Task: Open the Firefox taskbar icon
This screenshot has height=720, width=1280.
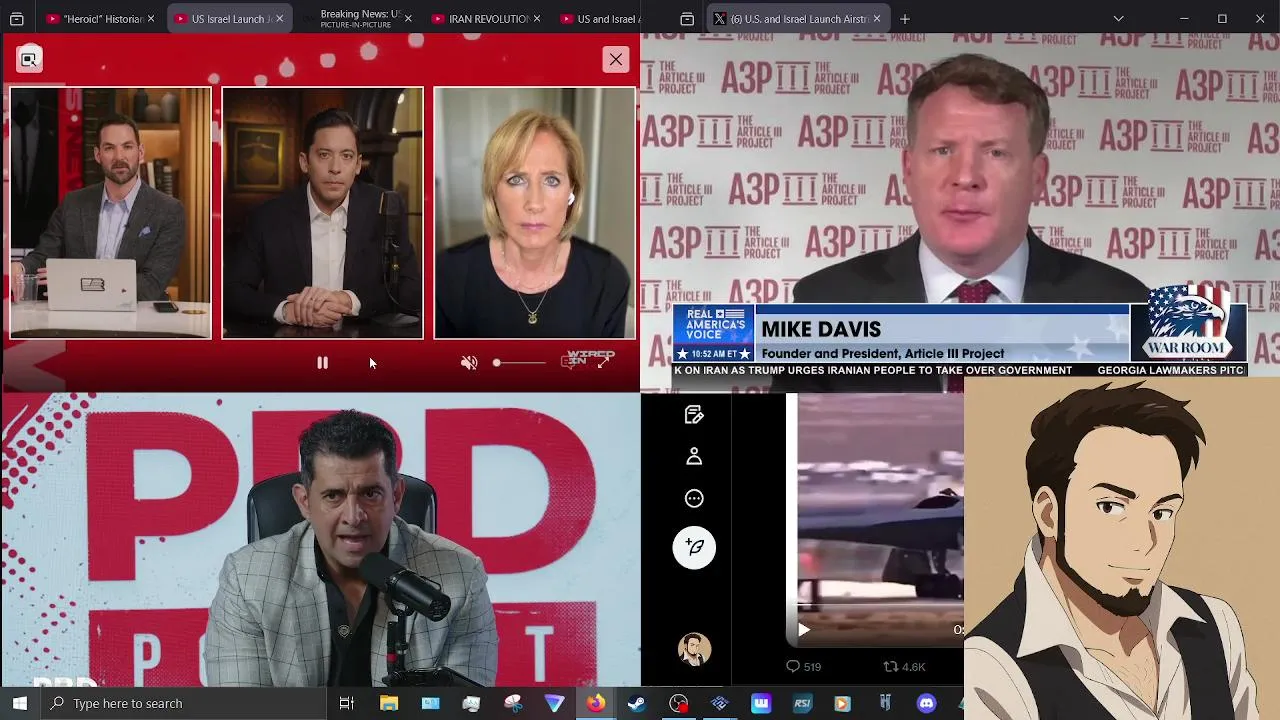Action: click(x=595, y=703)
